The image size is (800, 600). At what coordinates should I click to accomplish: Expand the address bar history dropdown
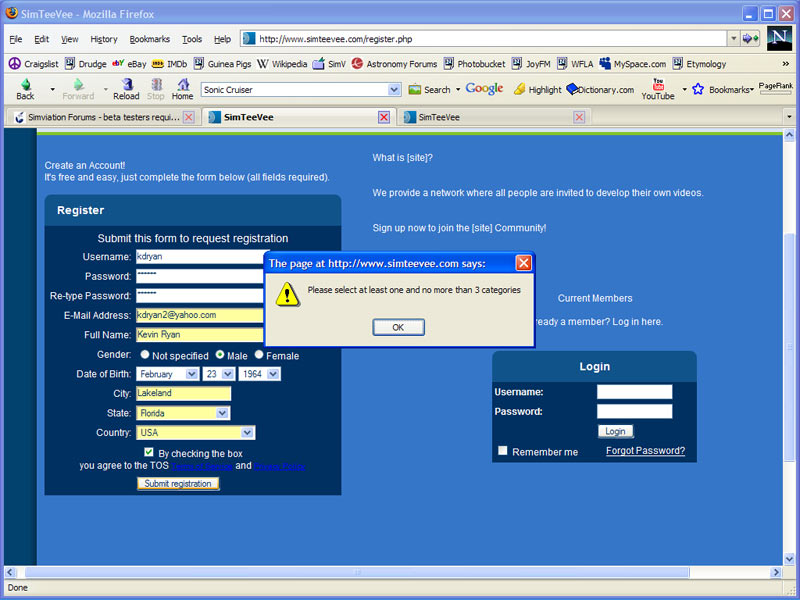click(734, 38)
